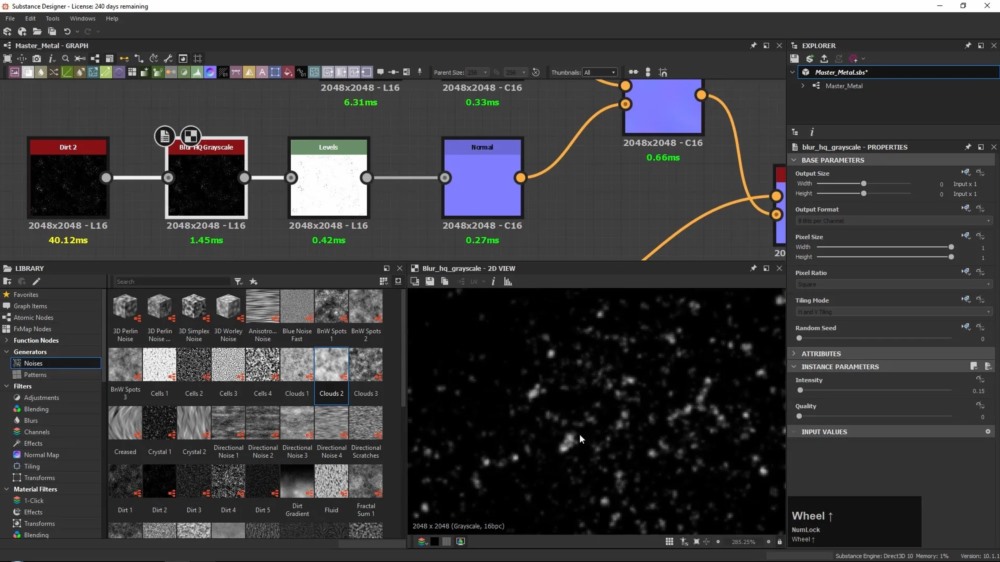Pin the 2D View panel
The height and width of the screenshot is (562, 1000).
pyautogui.click(x=753, y=269)
